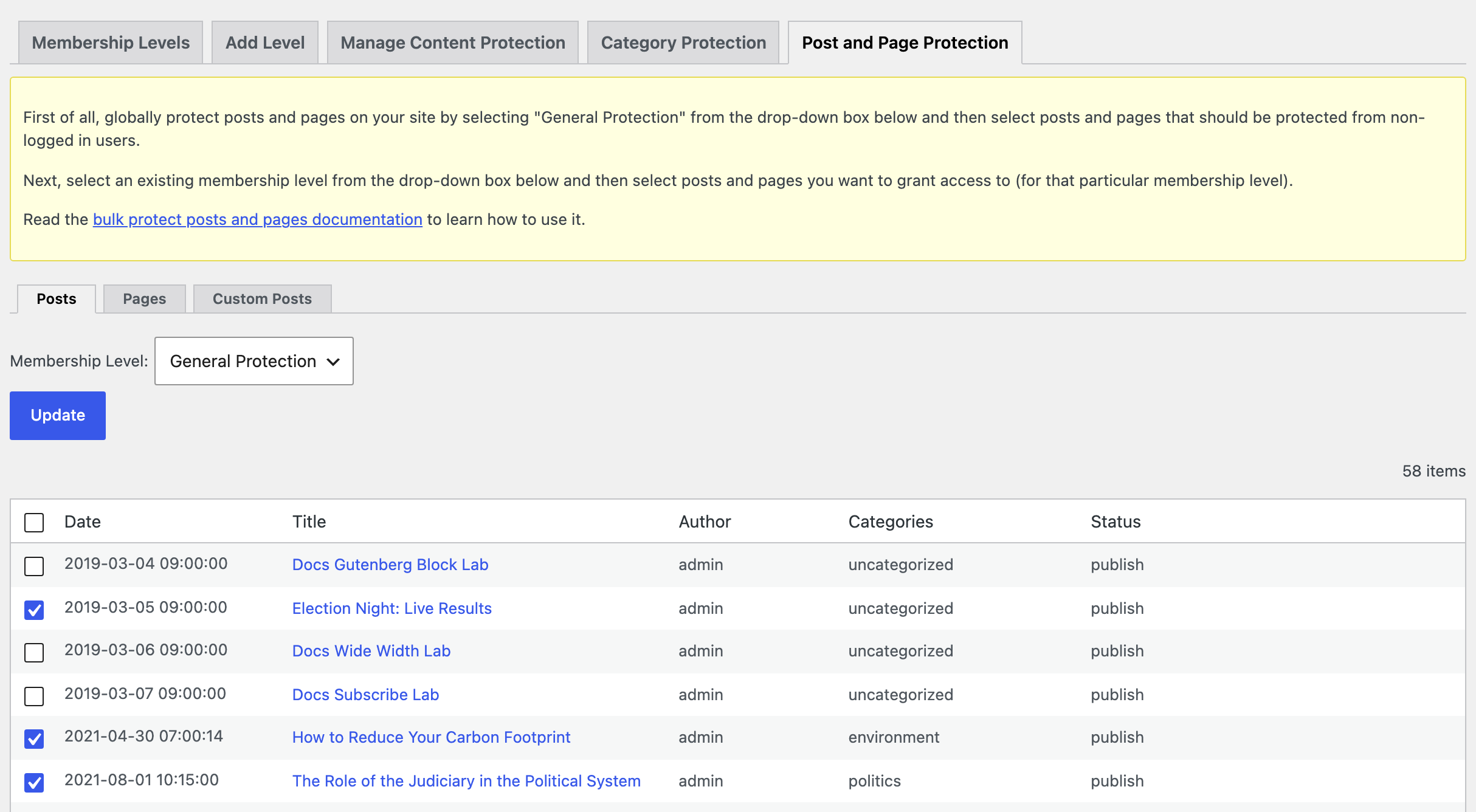
Task: Open the Docs Gutenberg Block Lab post link
Action: [390, 565]
